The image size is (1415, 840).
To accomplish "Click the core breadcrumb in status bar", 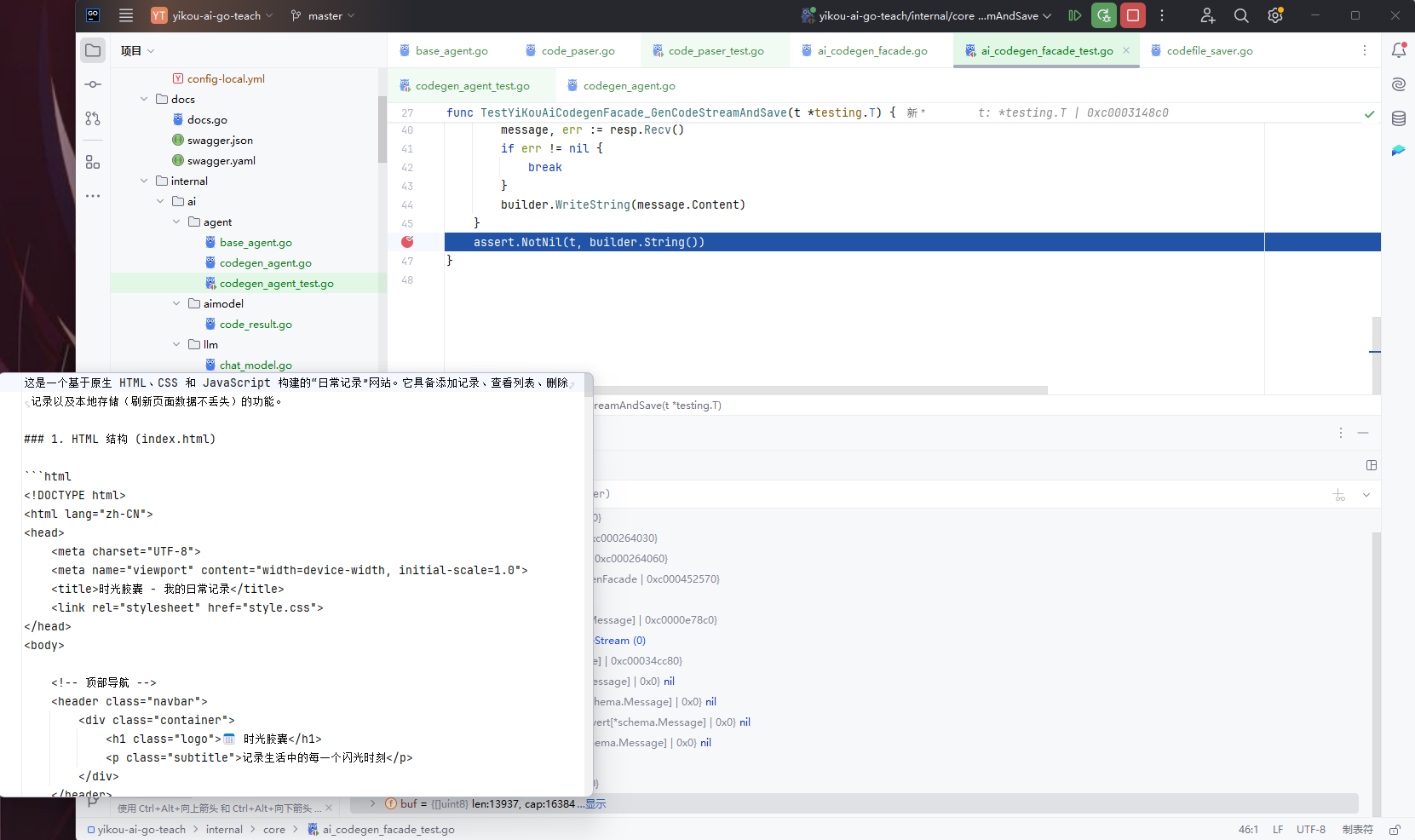I will point(274,830).
